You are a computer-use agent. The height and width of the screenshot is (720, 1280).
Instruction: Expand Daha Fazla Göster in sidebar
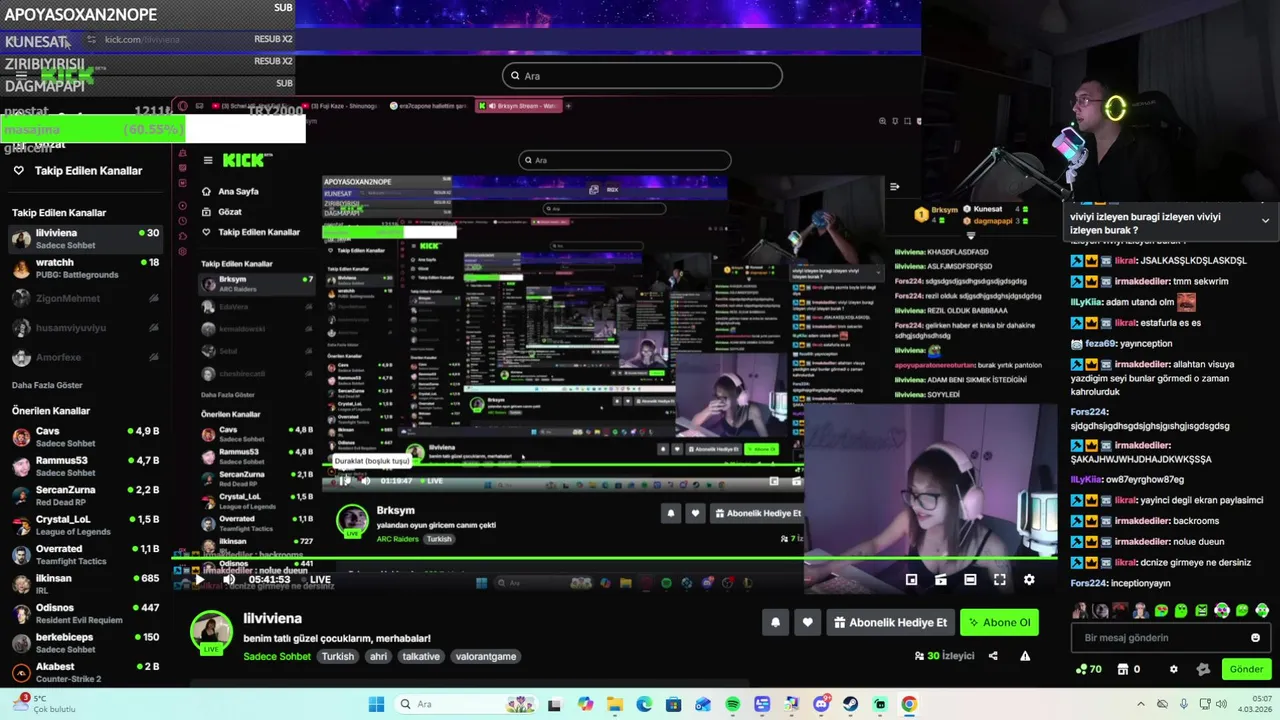47,385
